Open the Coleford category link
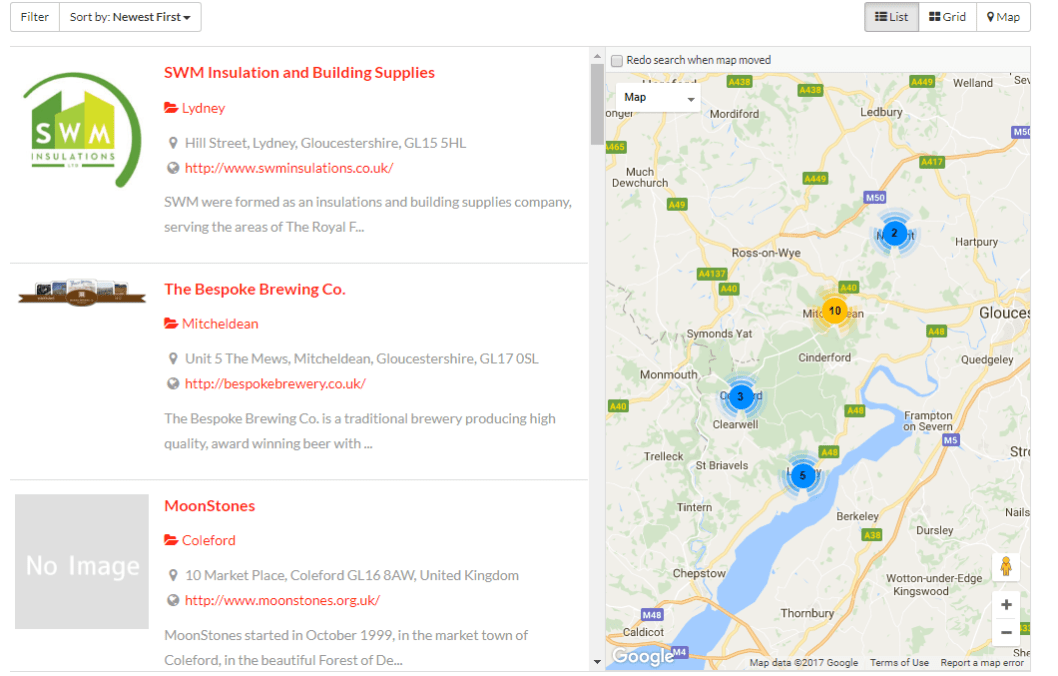1058x676 pixels. pos(208,540)
